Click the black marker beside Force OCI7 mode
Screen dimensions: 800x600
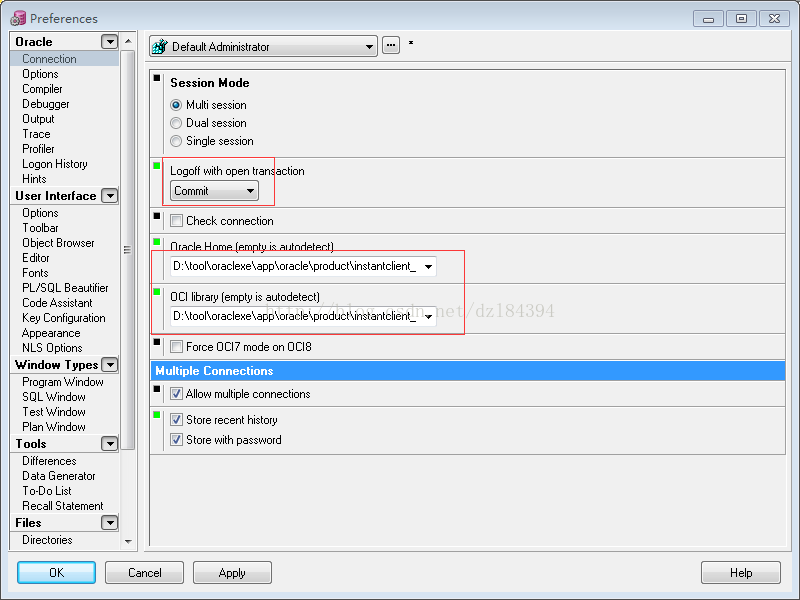pos(157,342)
